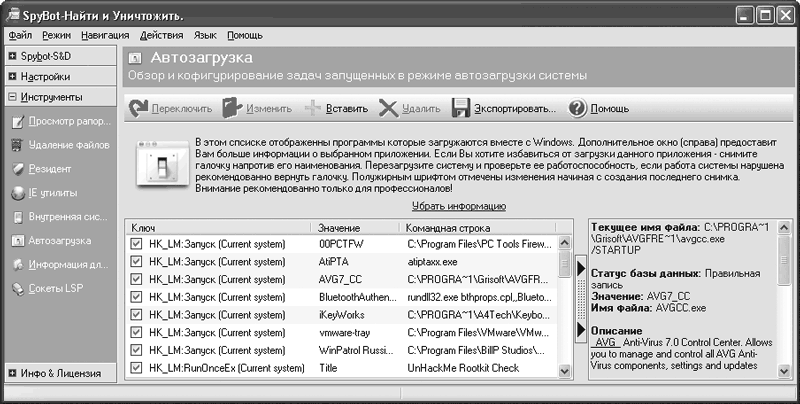Click the Экспортировать... button label
Image resolution: width=800 pixels, height=404 pixels.
(x=515, y=109)
